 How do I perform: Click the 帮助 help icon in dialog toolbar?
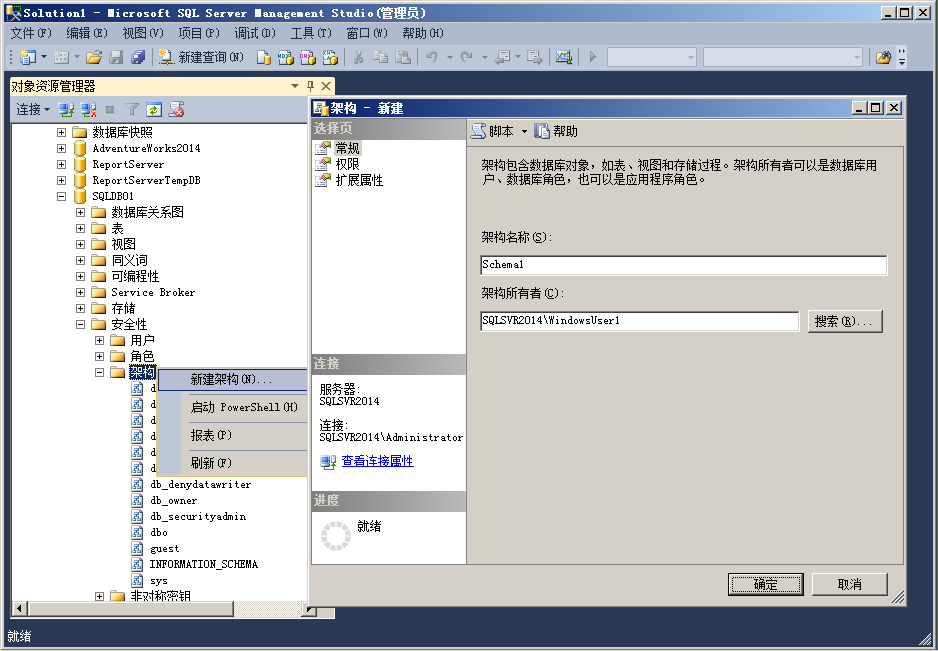(541, 131)
